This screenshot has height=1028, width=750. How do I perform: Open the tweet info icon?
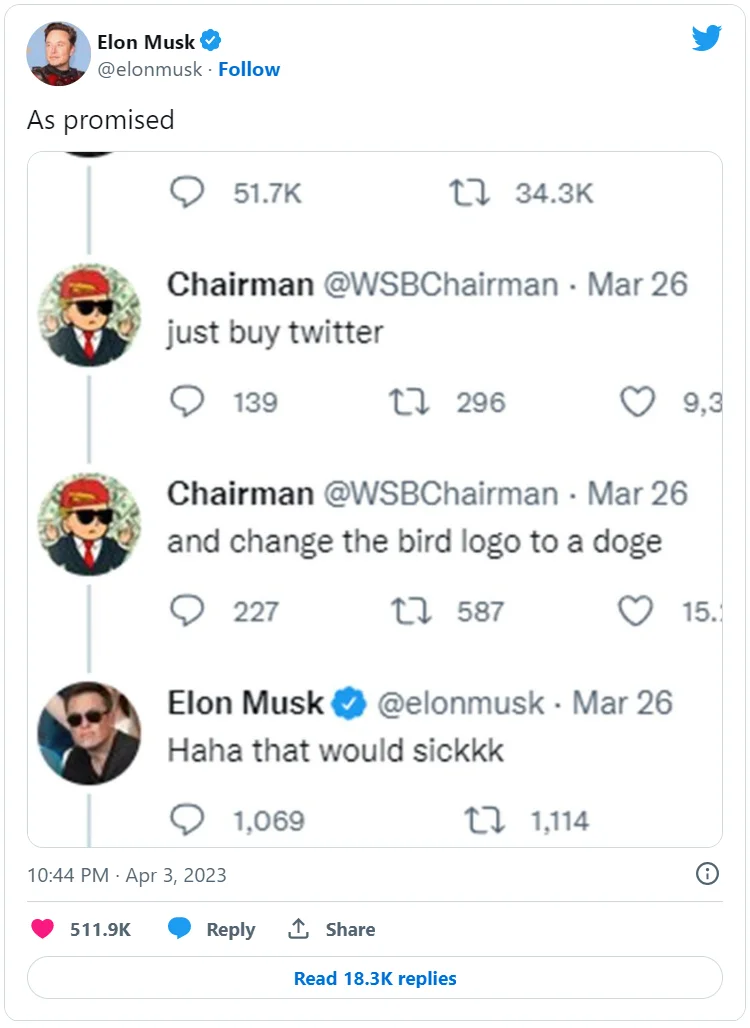pyautogui.click(x=707, y=874)
